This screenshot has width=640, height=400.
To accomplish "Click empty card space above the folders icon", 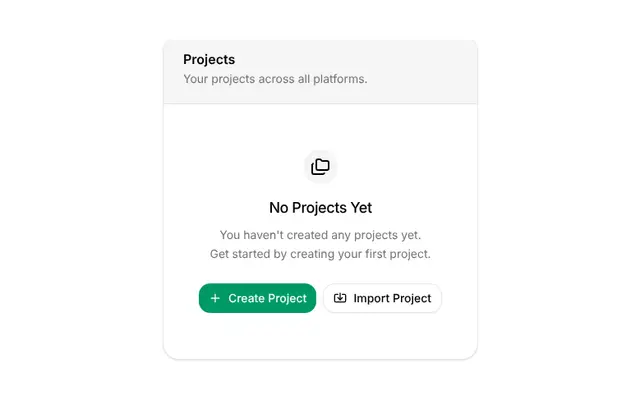I will [320, 127].
